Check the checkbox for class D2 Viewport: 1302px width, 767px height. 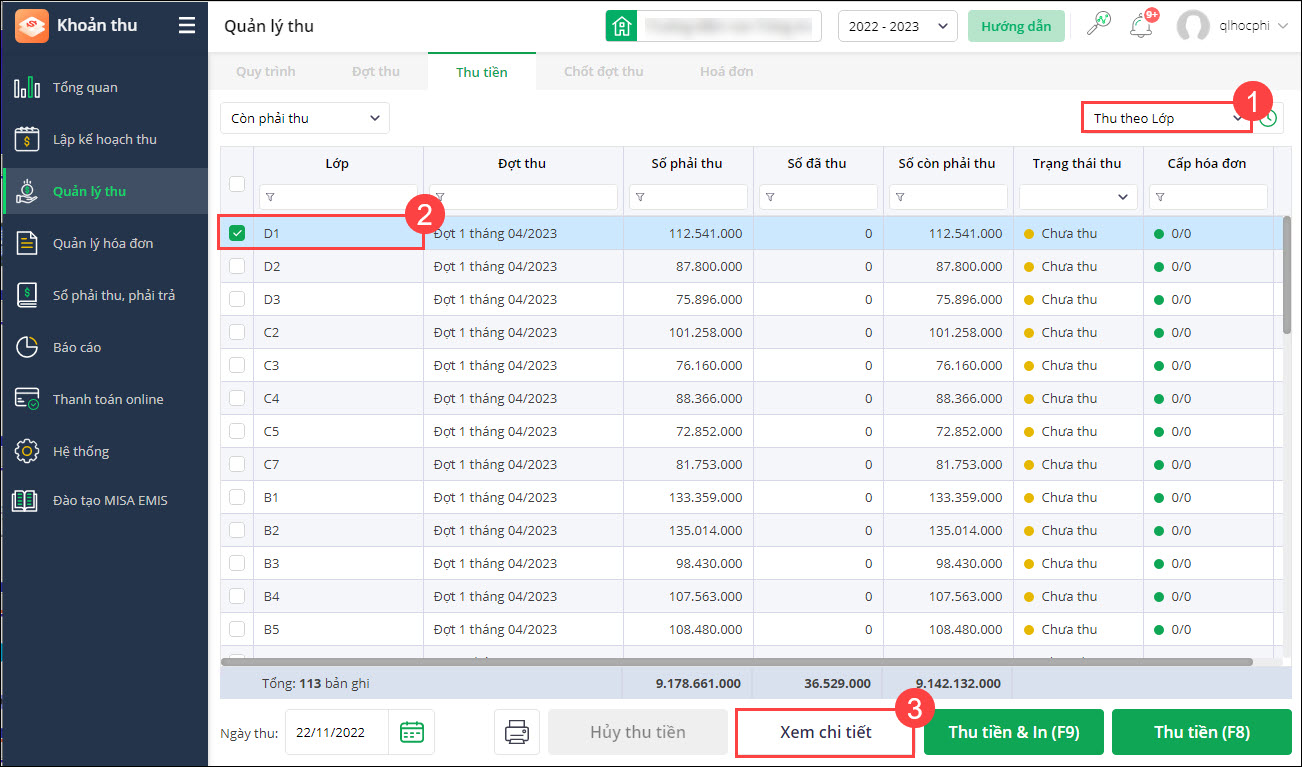(237, 266)
